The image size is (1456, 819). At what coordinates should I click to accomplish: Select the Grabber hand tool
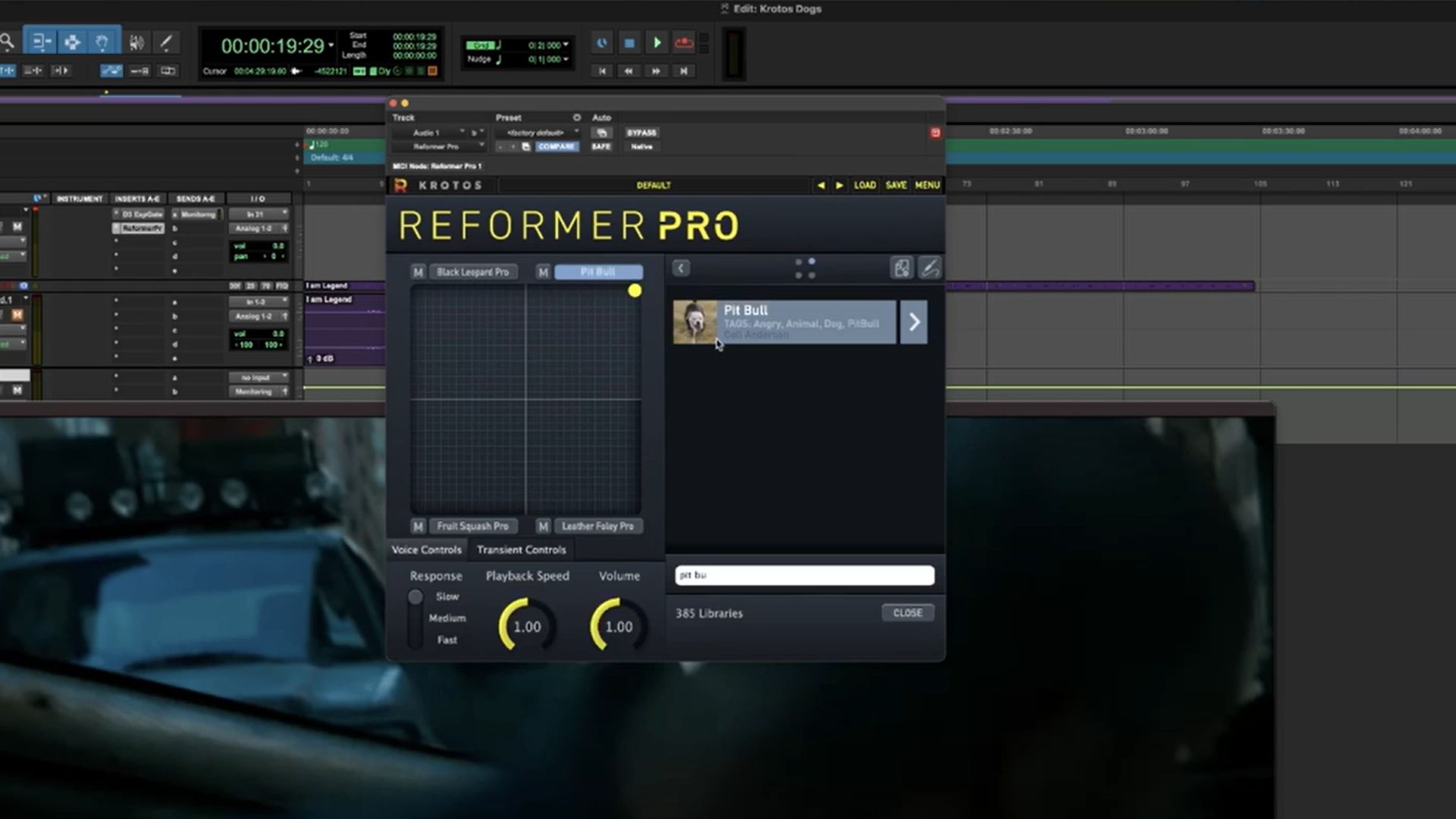102,42
